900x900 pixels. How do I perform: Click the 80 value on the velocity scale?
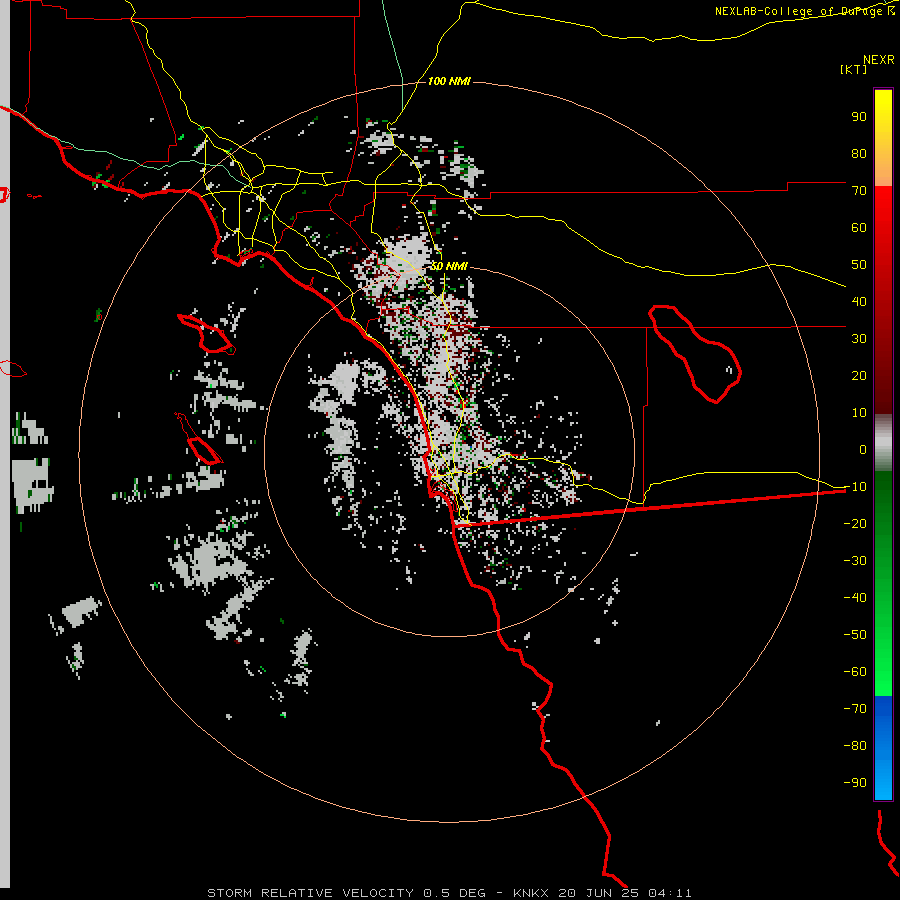click(x=859, y=154)
